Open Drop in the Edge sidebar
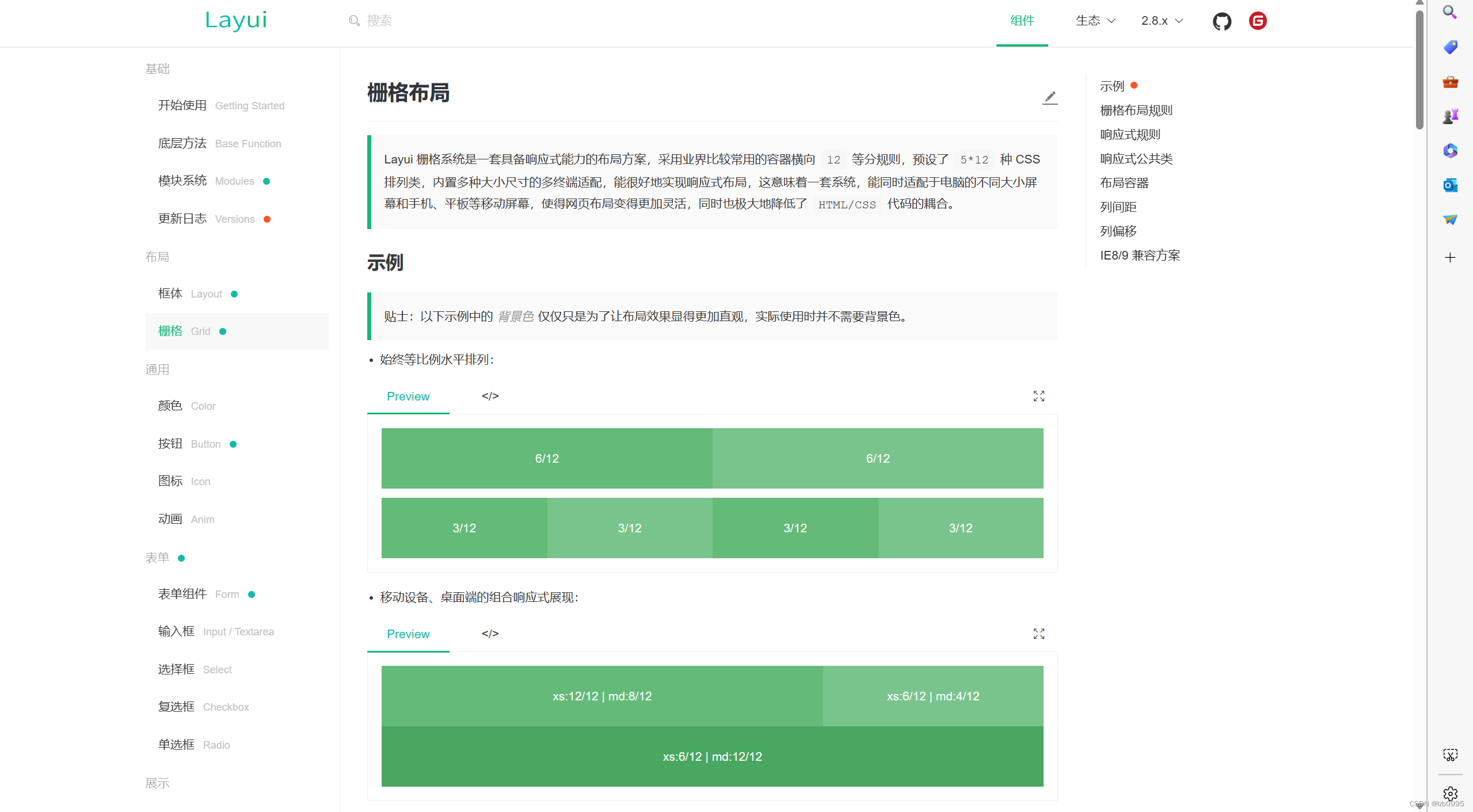Viewport: 1473px width, 812px height. [x=1450, y=219]
